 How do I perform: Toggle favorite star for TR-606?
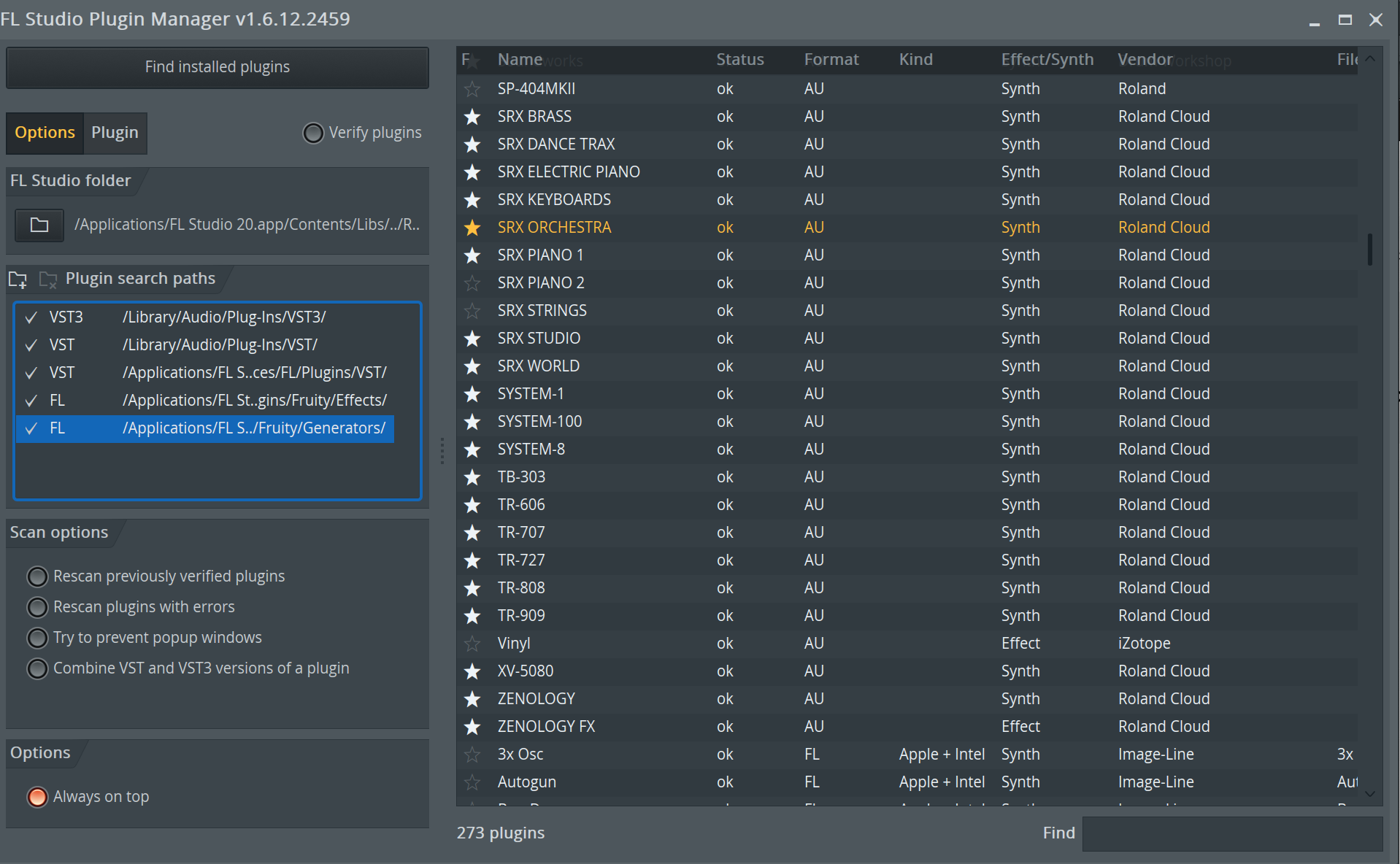[472, 505]
